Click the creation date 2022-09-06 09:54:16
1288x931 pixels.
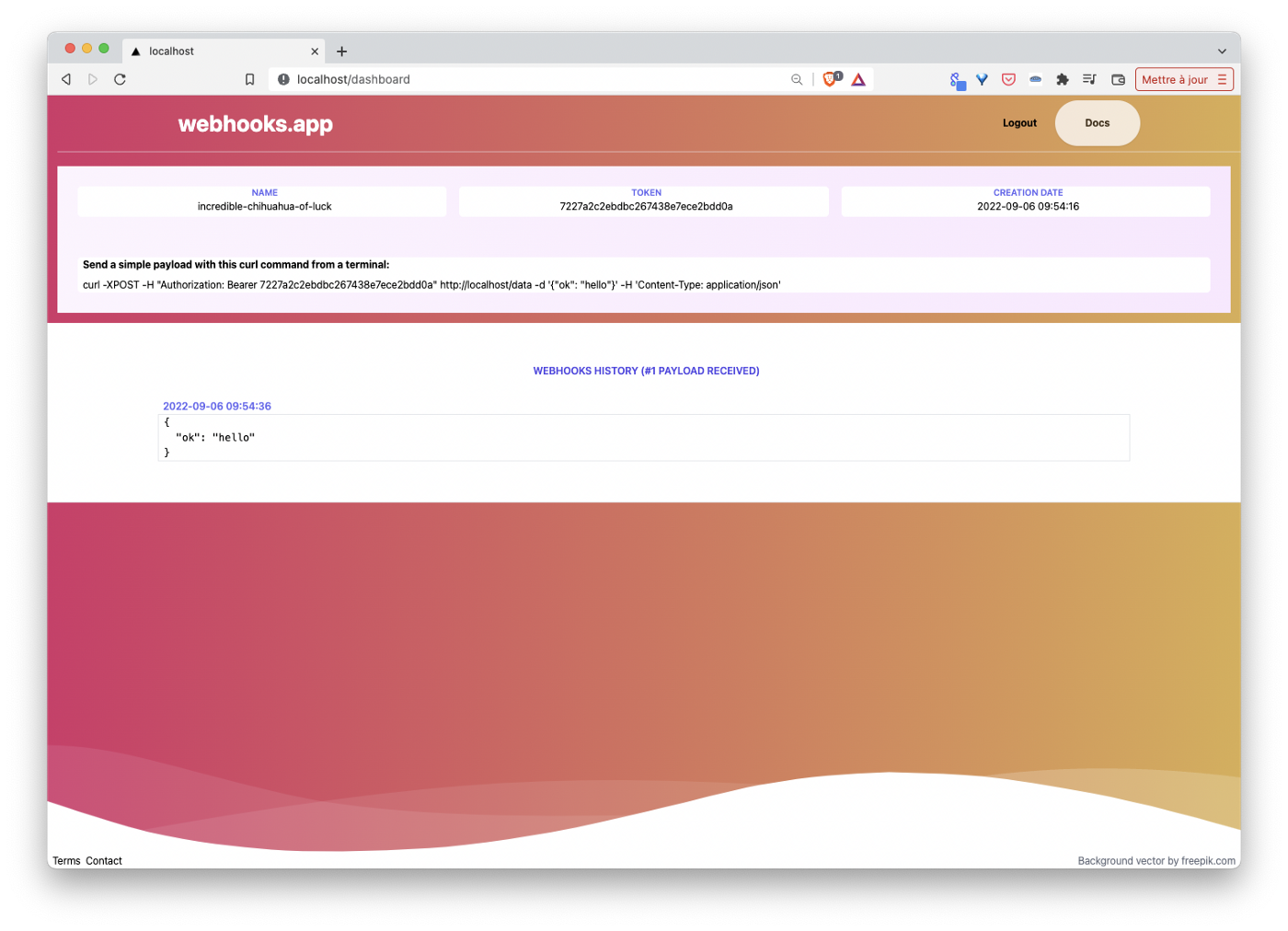click(1028, 207)
